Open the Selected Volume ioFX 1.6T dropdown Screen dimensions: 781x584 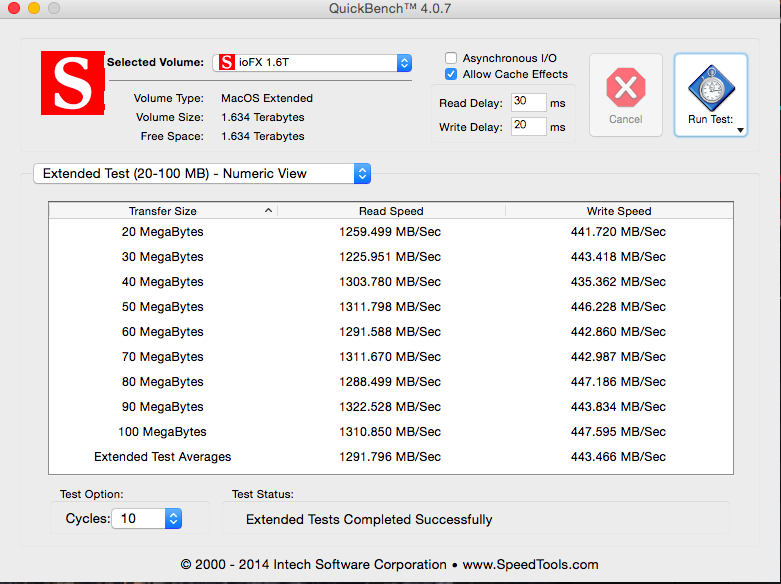[x=312, y=63]
